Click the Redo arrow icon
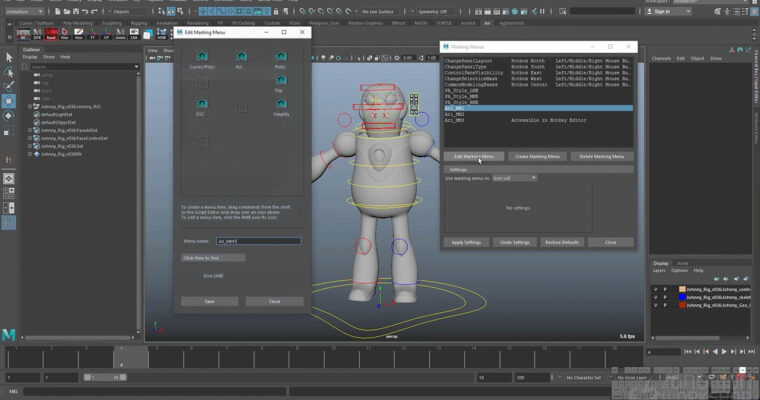 (x=95, y=11)
